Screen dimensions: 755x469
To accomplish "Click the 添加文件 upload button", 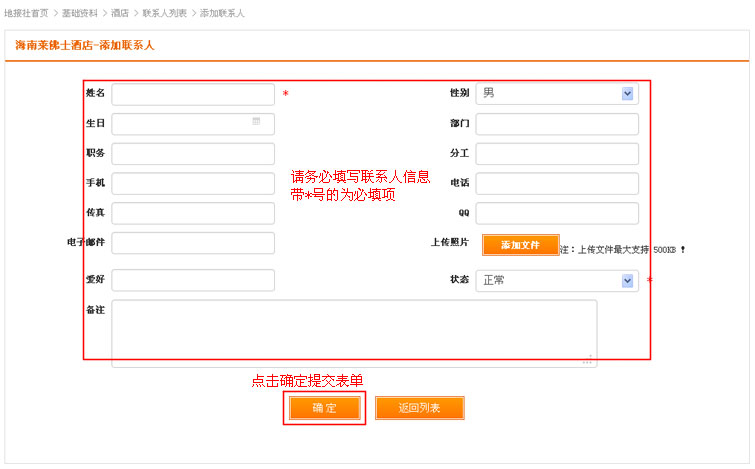I will click(x=519, y=245).
